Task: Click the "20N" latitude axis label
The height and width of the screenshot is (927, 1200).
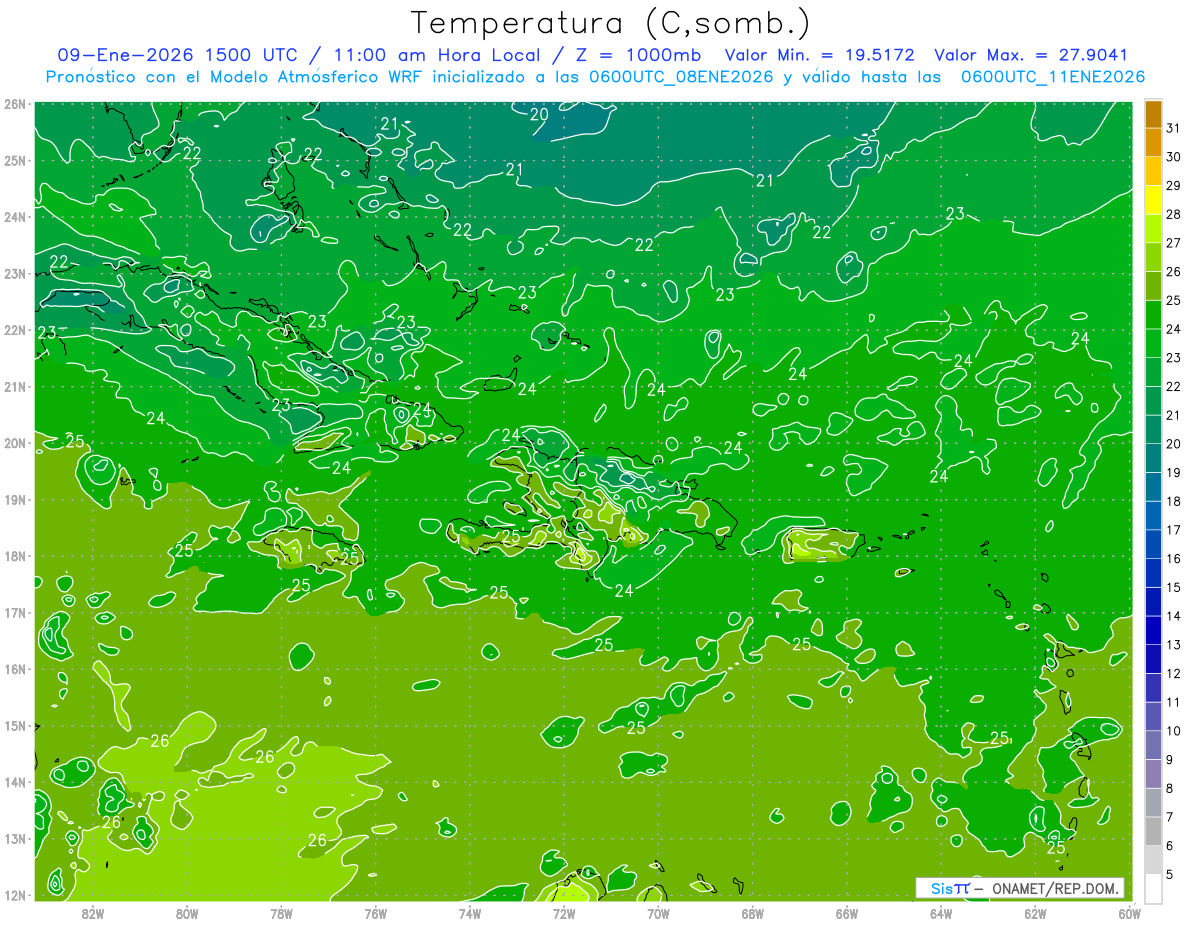Action: [15, 443]
